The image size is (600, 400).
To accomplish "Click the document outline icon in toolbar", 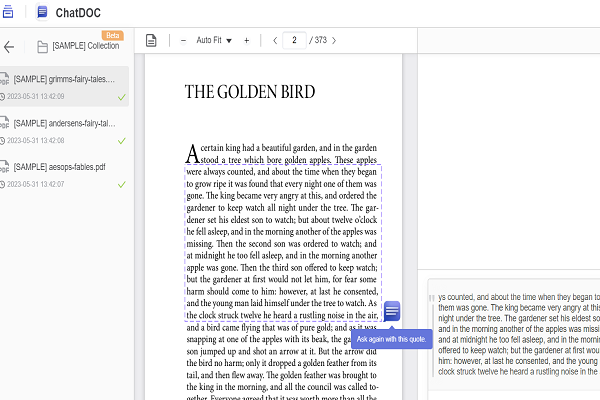I will click(152, 40).
